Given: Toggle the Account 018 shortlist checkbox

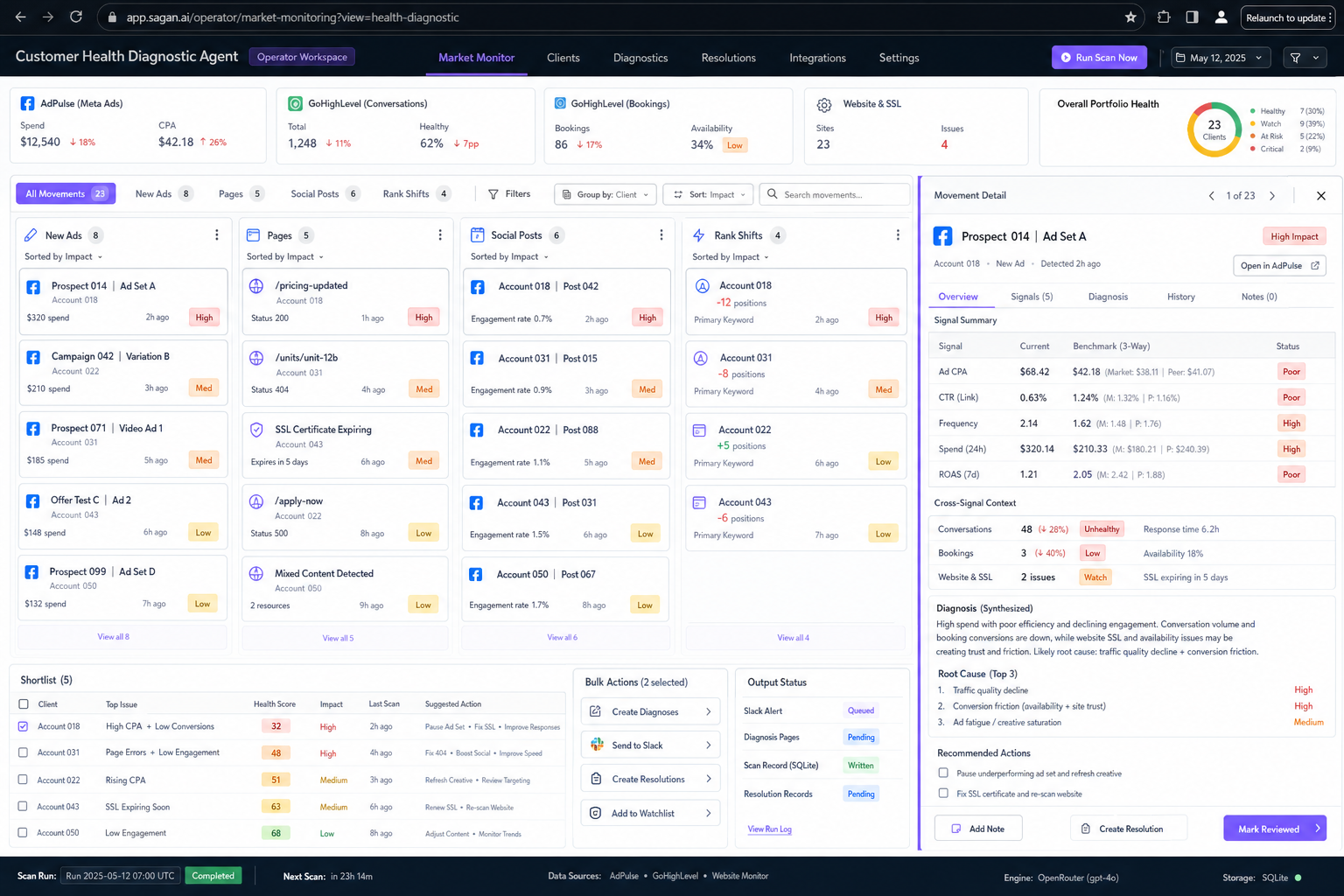Looking at the screenshot, I should (24, 726).
